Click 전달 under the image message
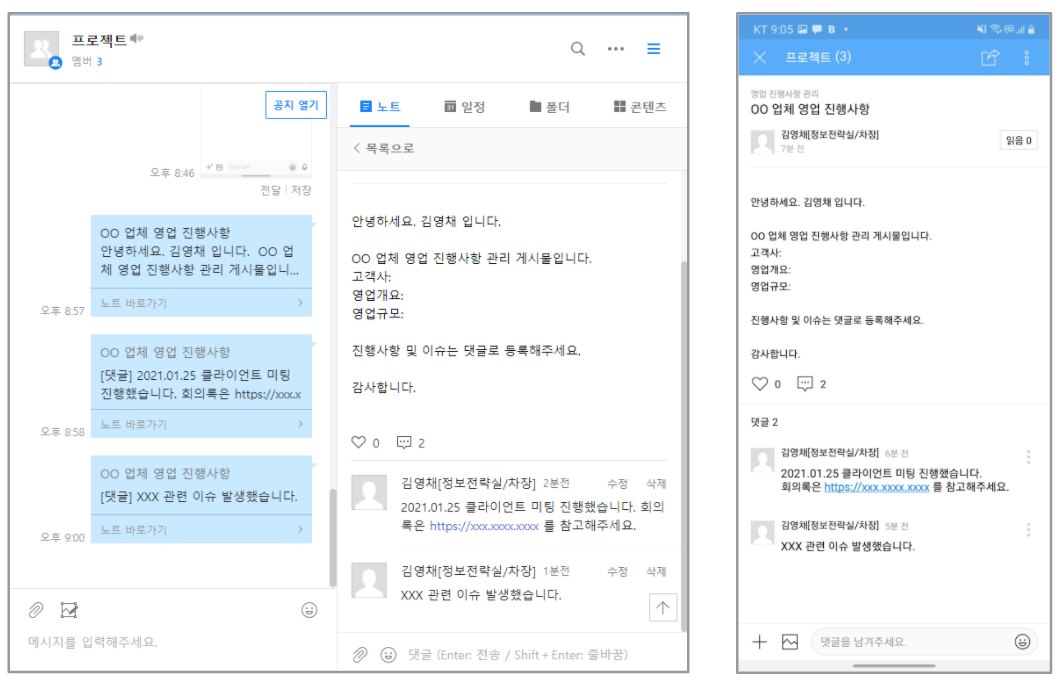Screen dimensions: 1063x683 coord(270,191)
